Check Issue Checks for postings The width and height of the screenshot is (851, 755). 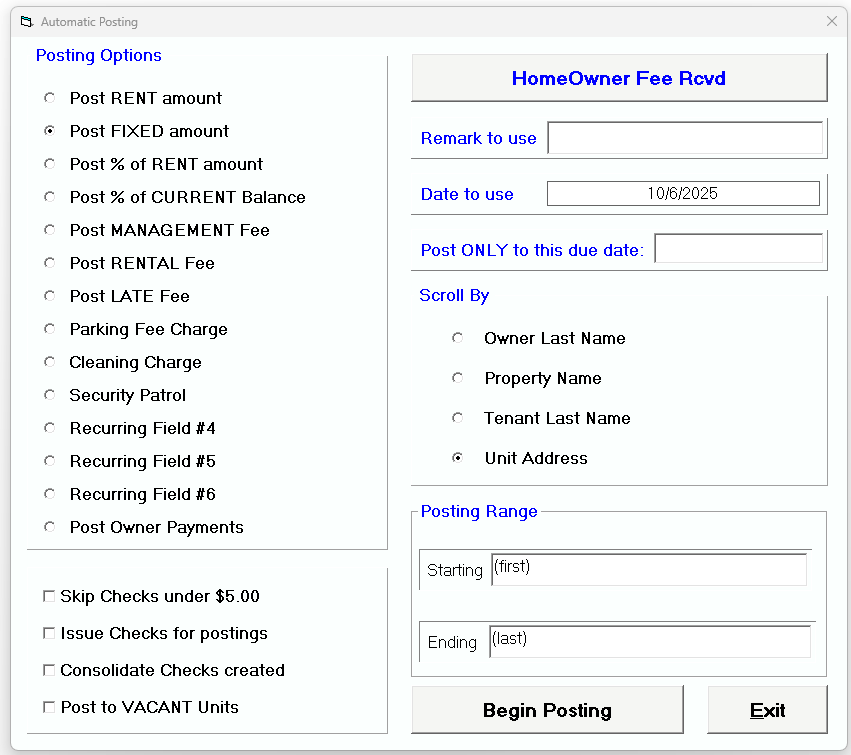pos(49,633)
